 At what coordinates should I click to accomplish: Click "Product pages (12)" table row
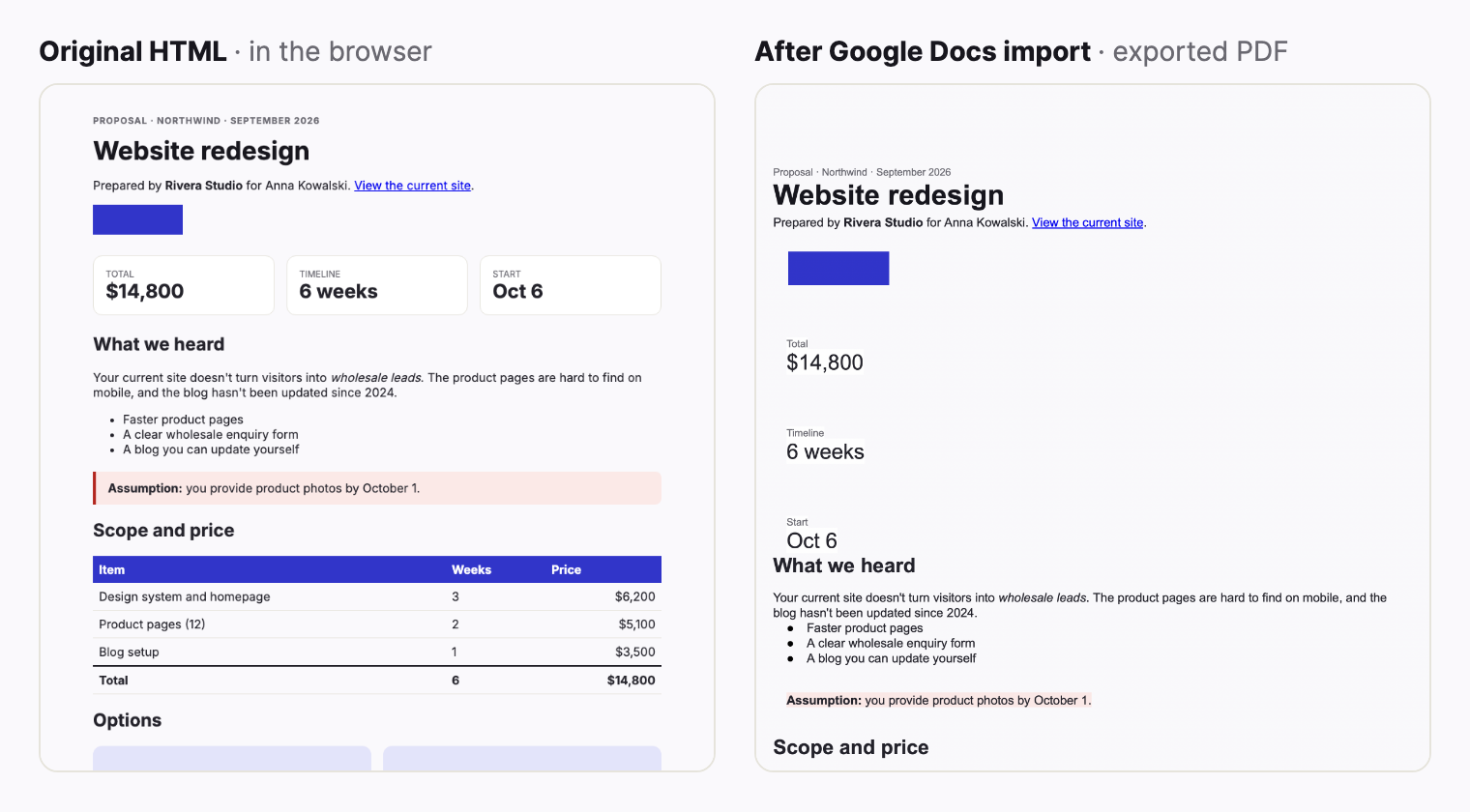(x=377, y=624)
